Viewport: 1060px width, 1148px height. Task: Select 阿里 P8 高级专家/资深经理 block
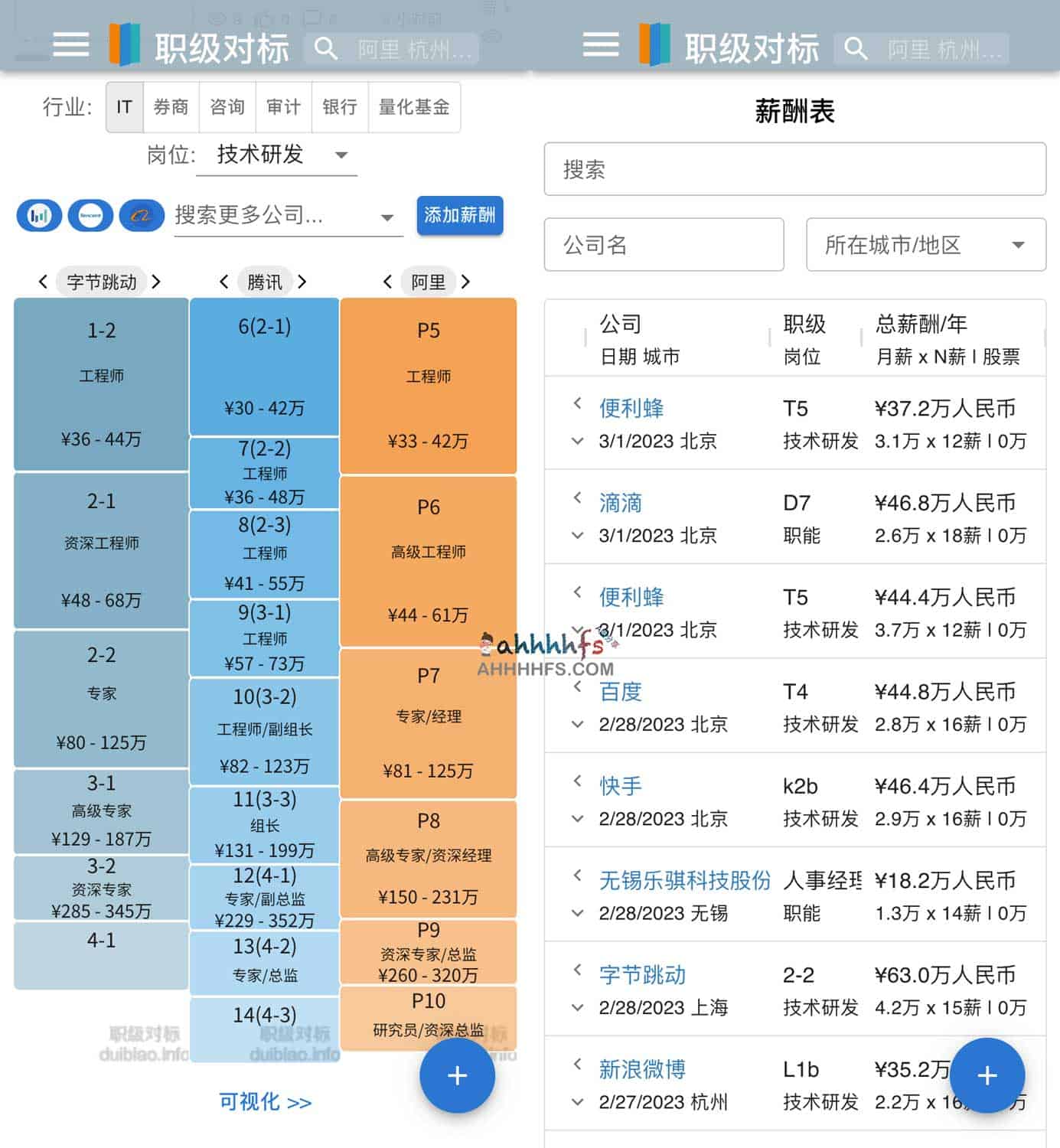(x=429, y=858)
